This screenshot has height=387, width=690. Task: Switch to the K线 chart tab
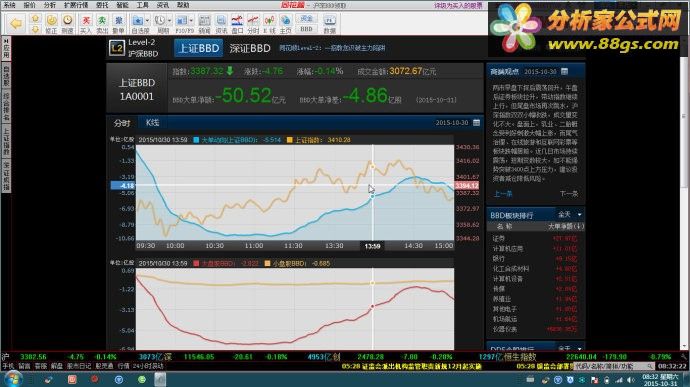[x=152, y=122]
